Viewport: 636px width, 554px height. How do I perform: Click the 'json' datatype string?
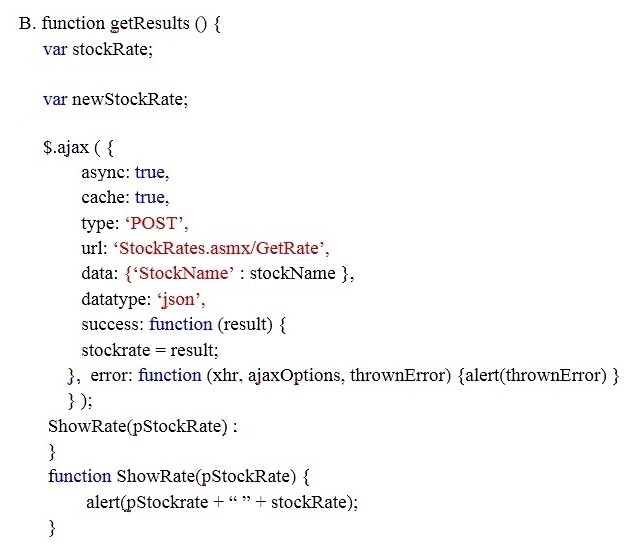pyautogui.click(x=181, y=300)
